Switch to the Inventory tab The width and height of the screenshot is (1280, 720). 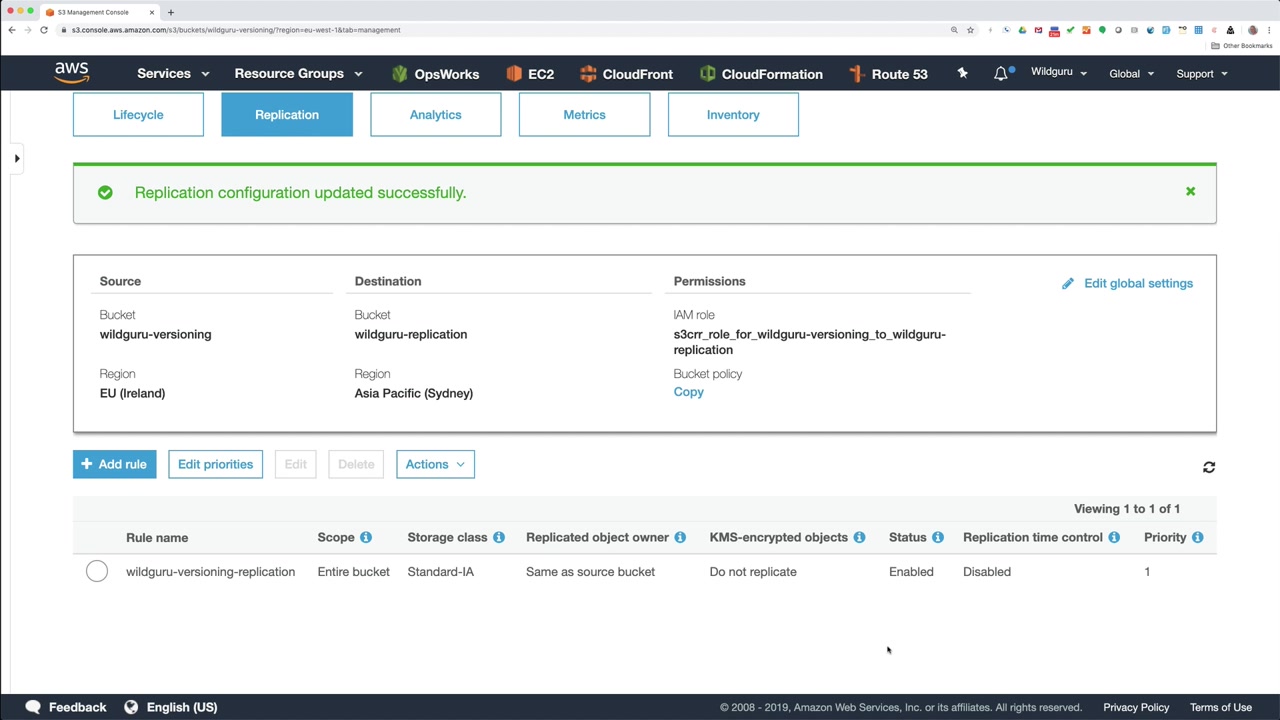click(x=733, y=114)
